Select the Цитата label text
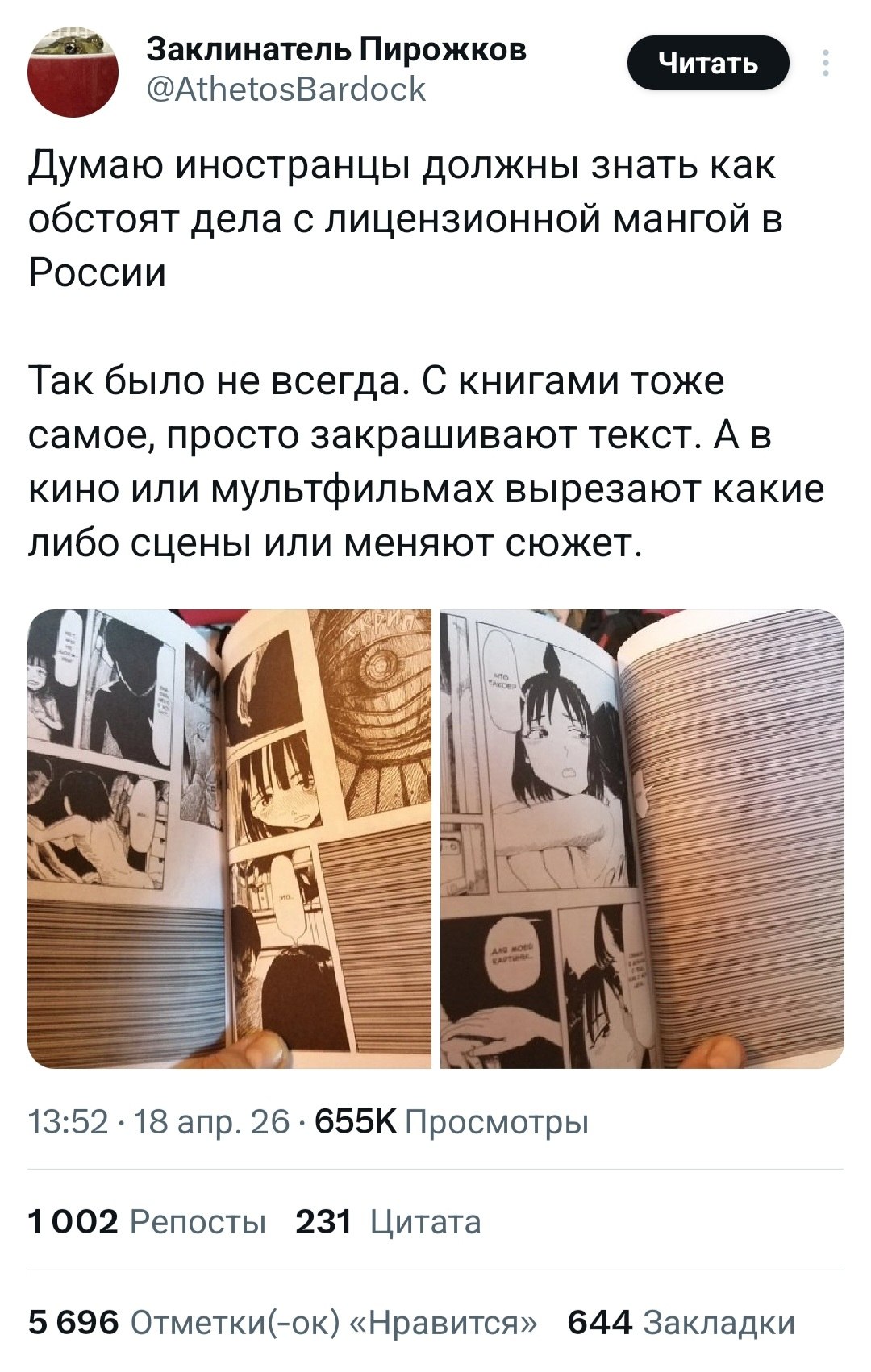Viewport: 871px width, 1372px height. pyautogui.click(x=426, y=1223)
